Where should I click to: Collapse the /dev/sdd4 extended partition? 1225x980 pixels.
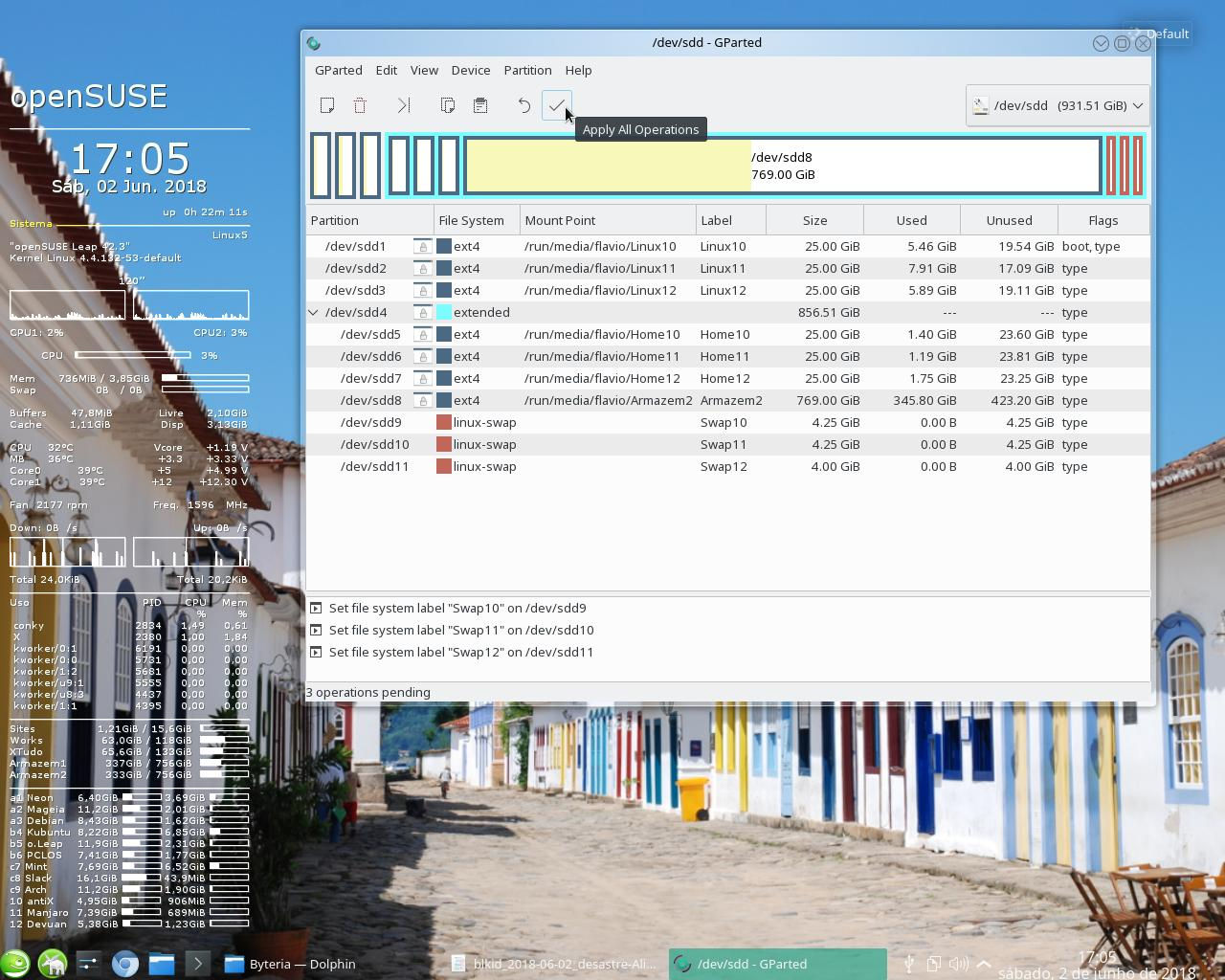coord(313,312)
